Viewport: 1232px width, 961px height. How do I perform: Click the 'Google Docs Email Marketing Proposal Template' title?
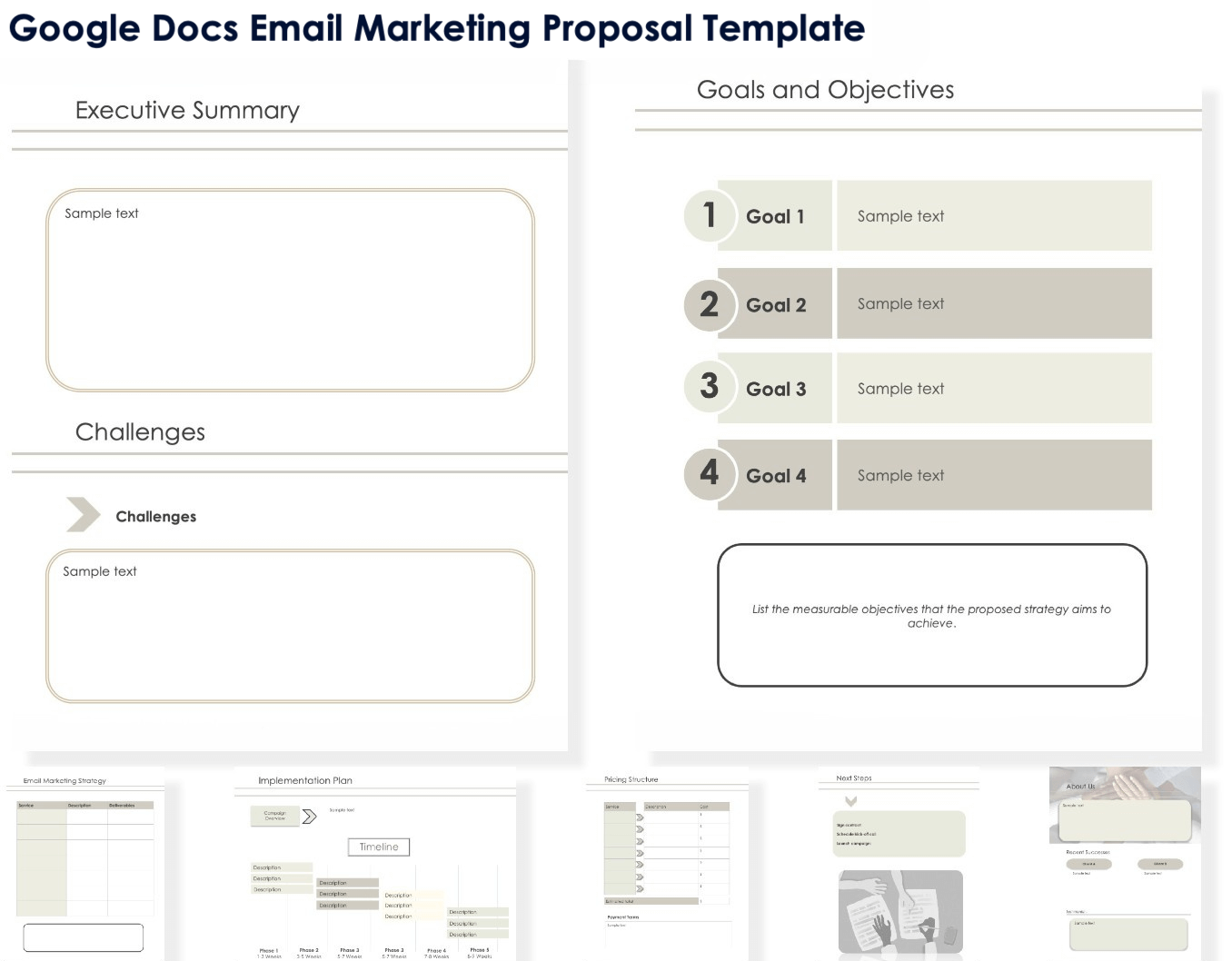pos(437,29)
